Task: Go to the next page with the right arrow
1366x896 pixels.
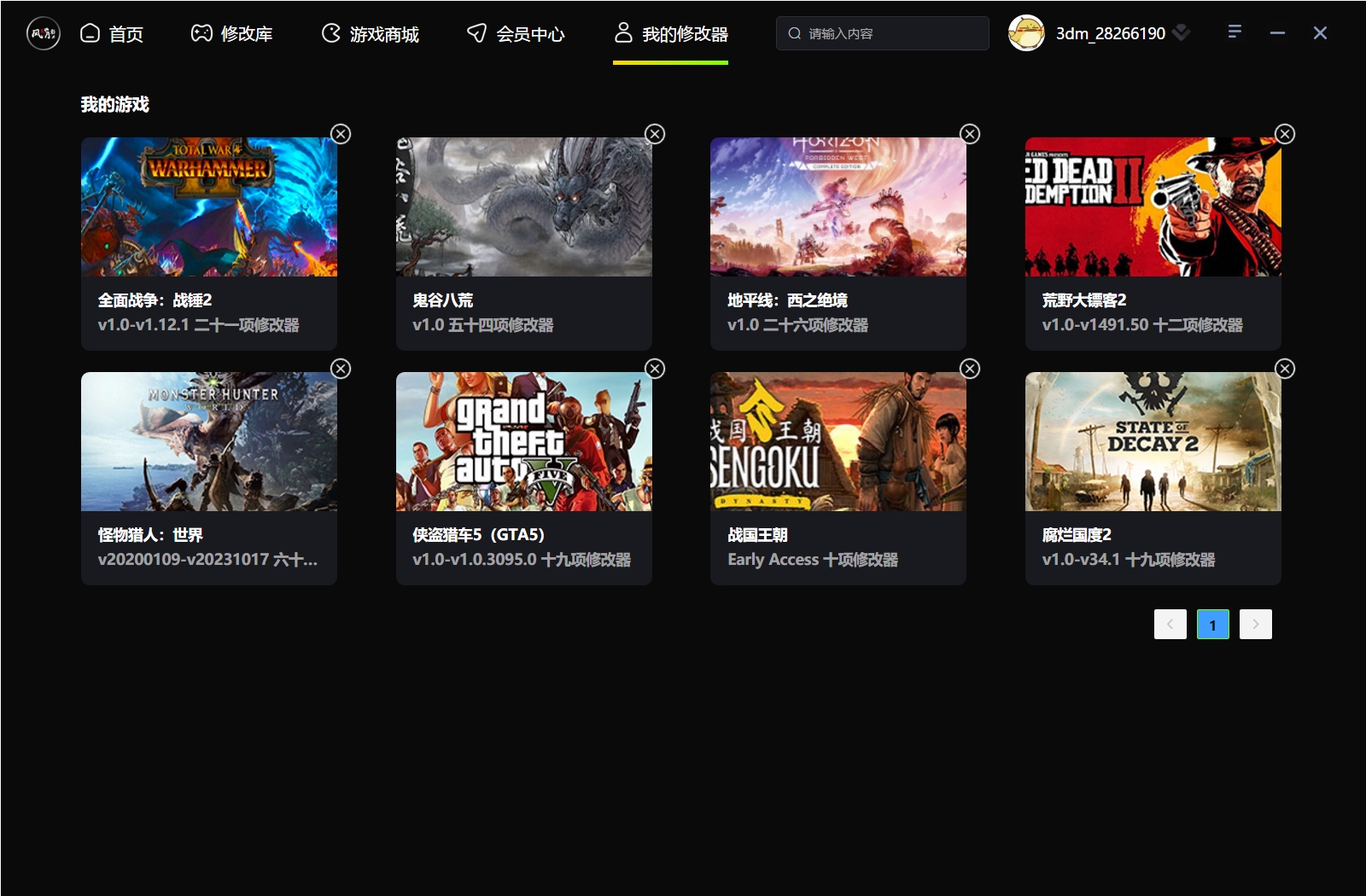Action: coord(1255,624)
